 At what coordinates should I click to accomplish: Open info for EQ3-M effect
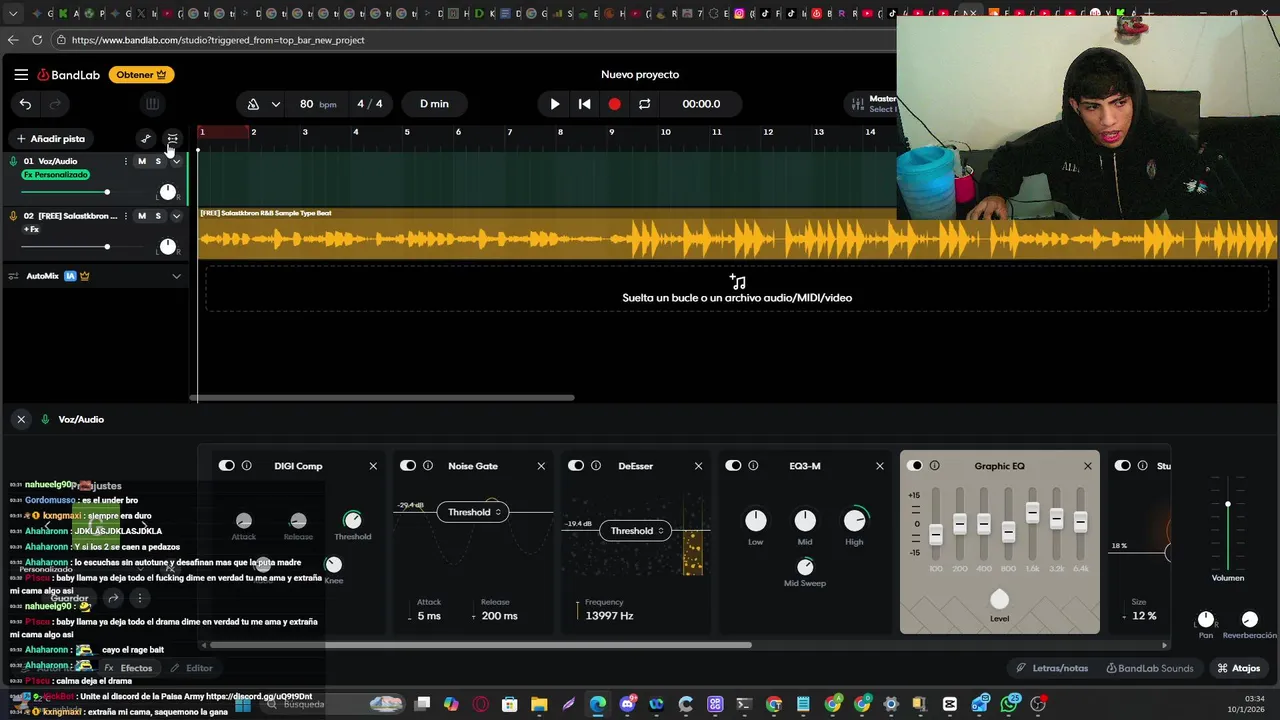[x=753, y=466]
